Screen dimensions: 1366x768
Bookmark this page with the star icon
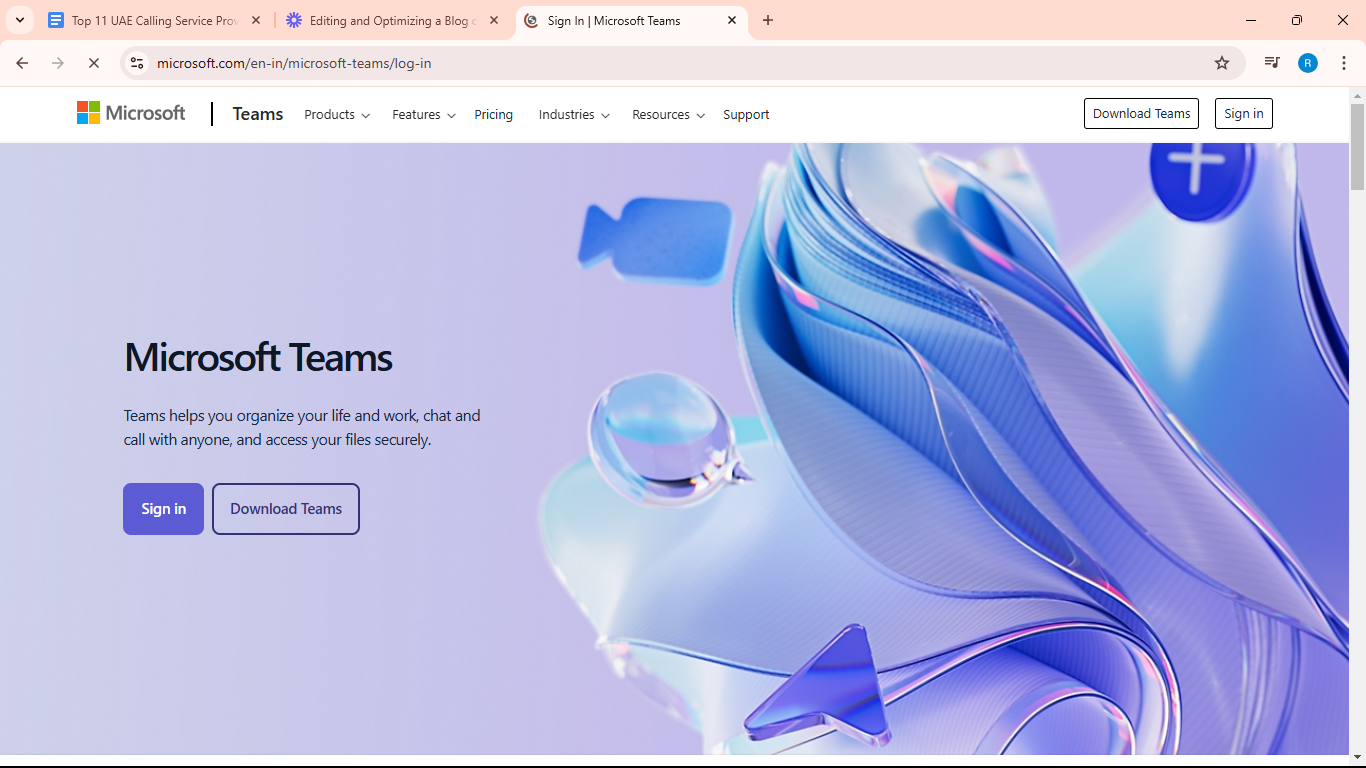pyautogui.click(x=1222, y=63)
